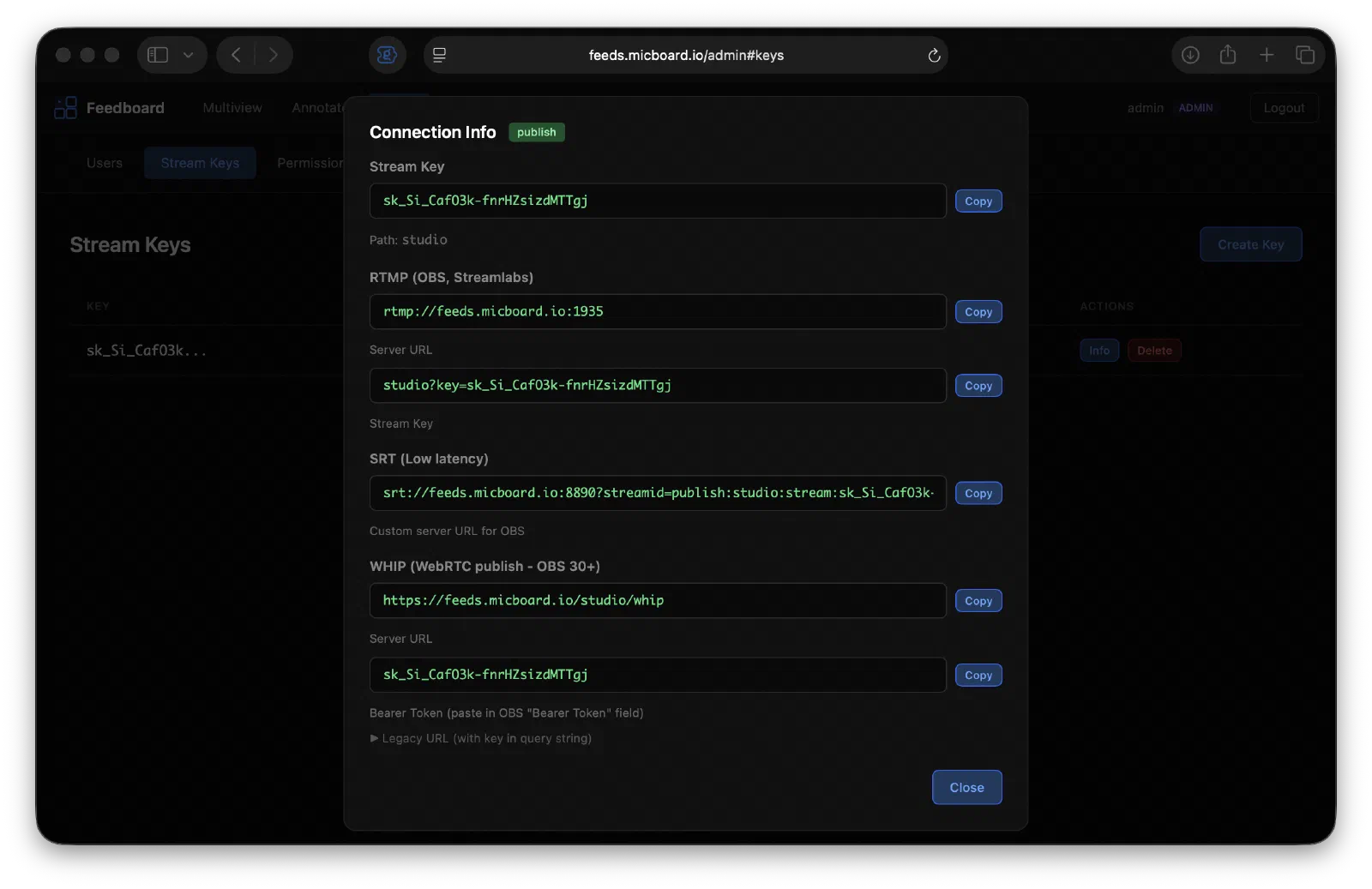Viewport: 1372px width, 889px height.
Task: Show tab overview icon
Action: click(1305, 55)
